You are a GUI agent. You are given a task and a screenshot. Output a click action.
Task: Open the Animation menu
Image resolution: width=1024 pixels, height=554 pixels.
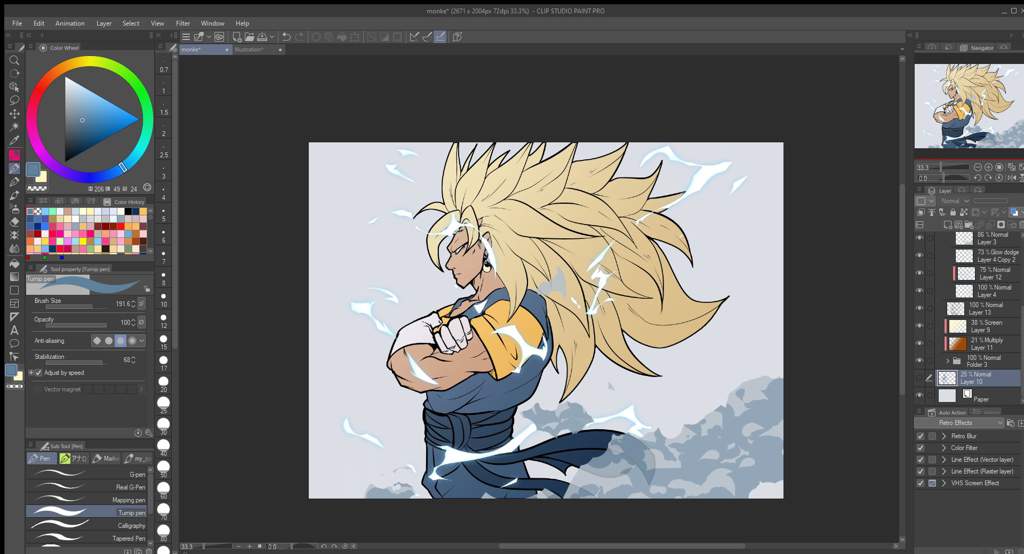(70, 23)
